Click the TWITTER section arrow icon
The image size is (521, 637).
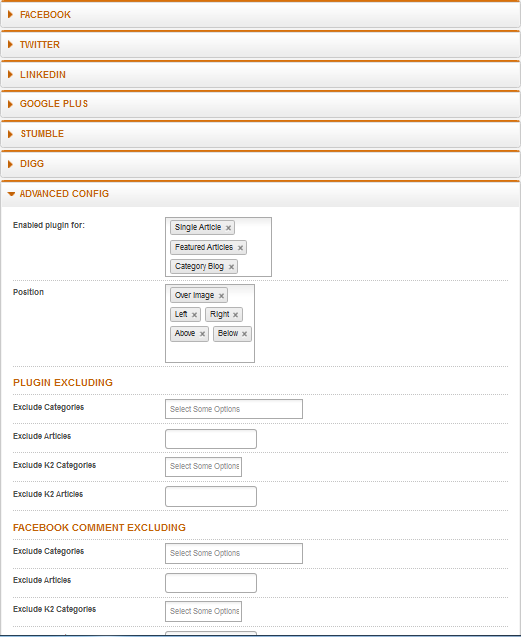(x=11, y=44)
